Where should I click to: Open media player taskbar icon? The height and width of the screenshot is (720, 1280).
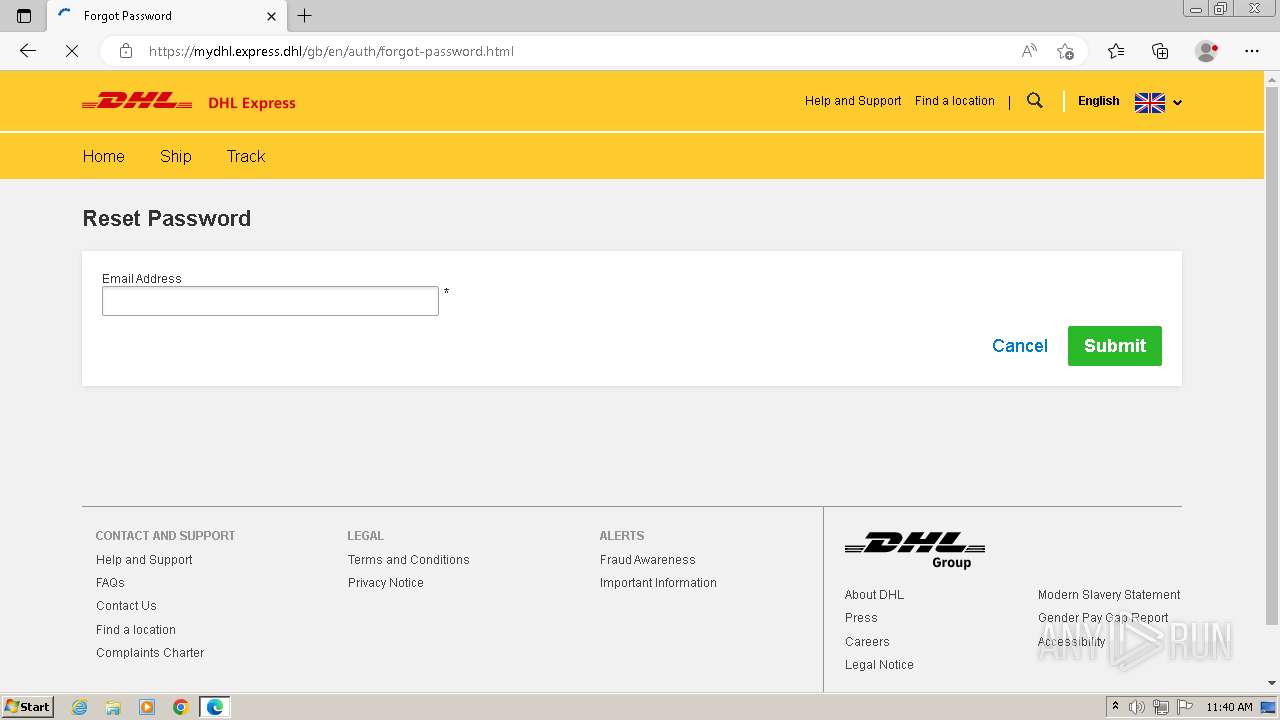[x=147, y=707]
